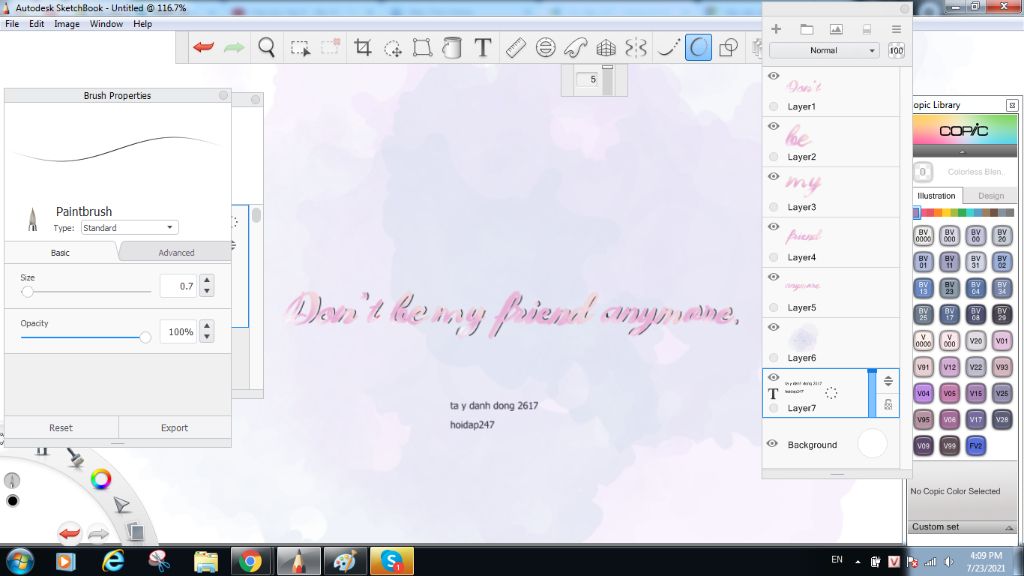Switch to the Design tab in Copic Library

[x=991, y=195]
